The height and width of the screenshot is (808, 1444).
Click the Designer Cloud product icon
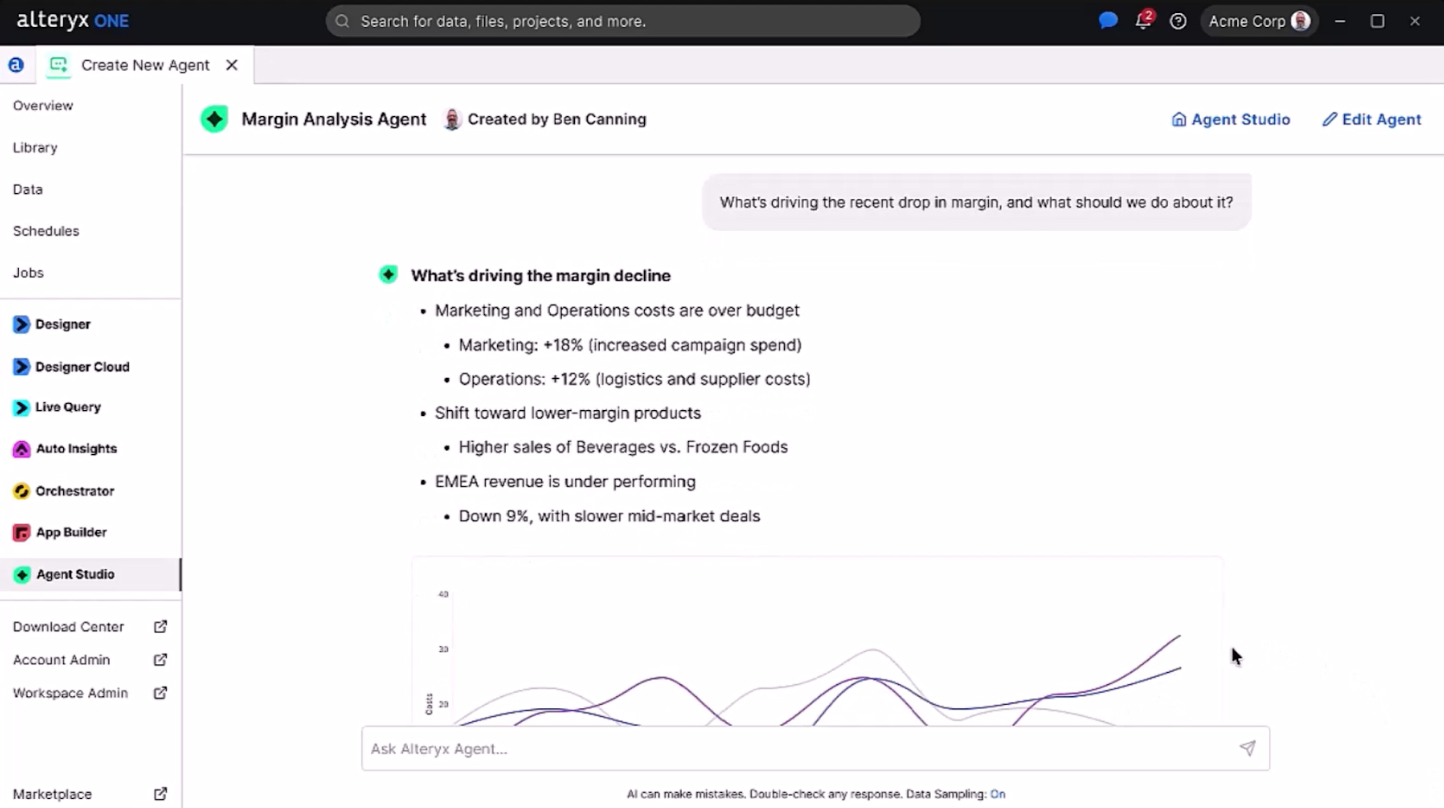(x=21, y=367)
